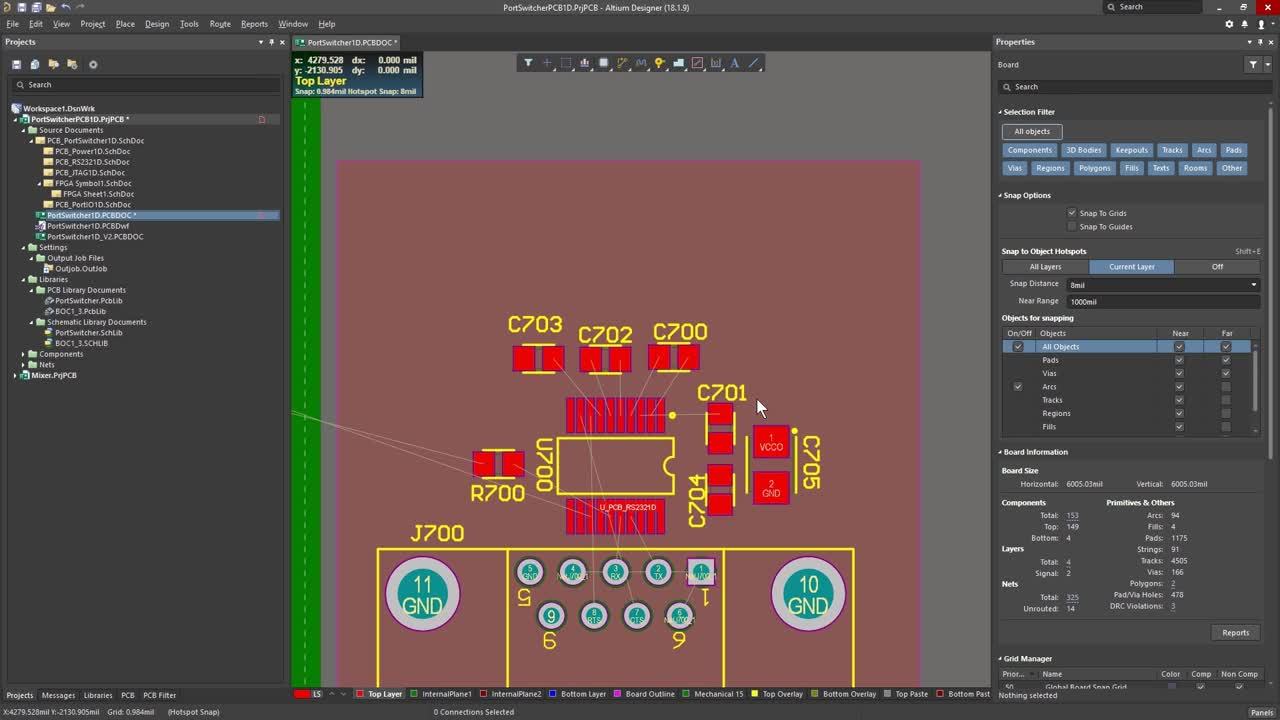
Task: Select the Place Line tool in active bar
Action: pyautogui.click(x=754, y=63)
